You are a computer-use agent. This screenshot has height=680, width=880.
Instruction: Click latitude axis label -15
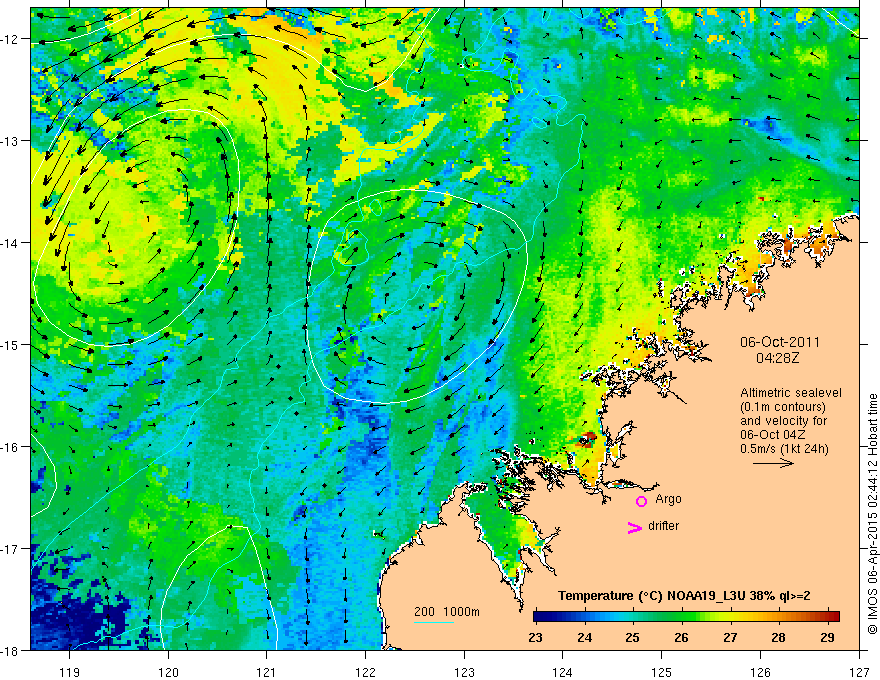coord(11,345)
